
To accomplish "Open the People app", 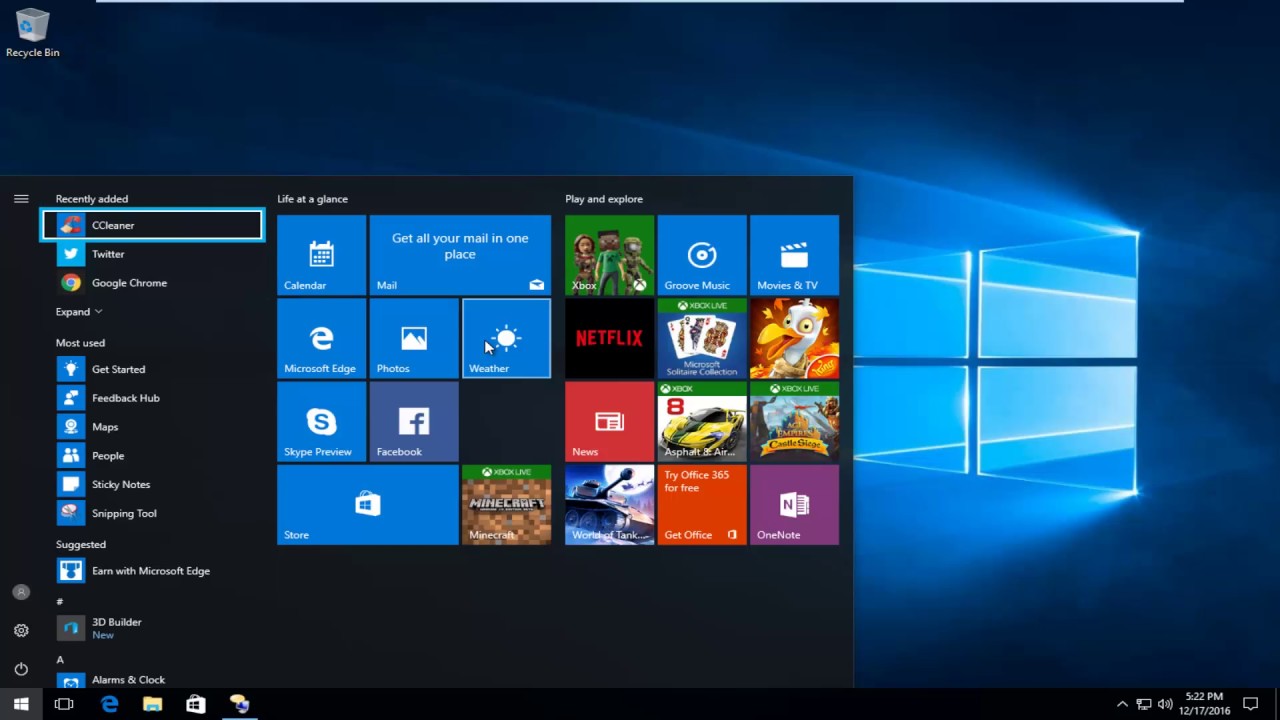I will coord(152,456).
